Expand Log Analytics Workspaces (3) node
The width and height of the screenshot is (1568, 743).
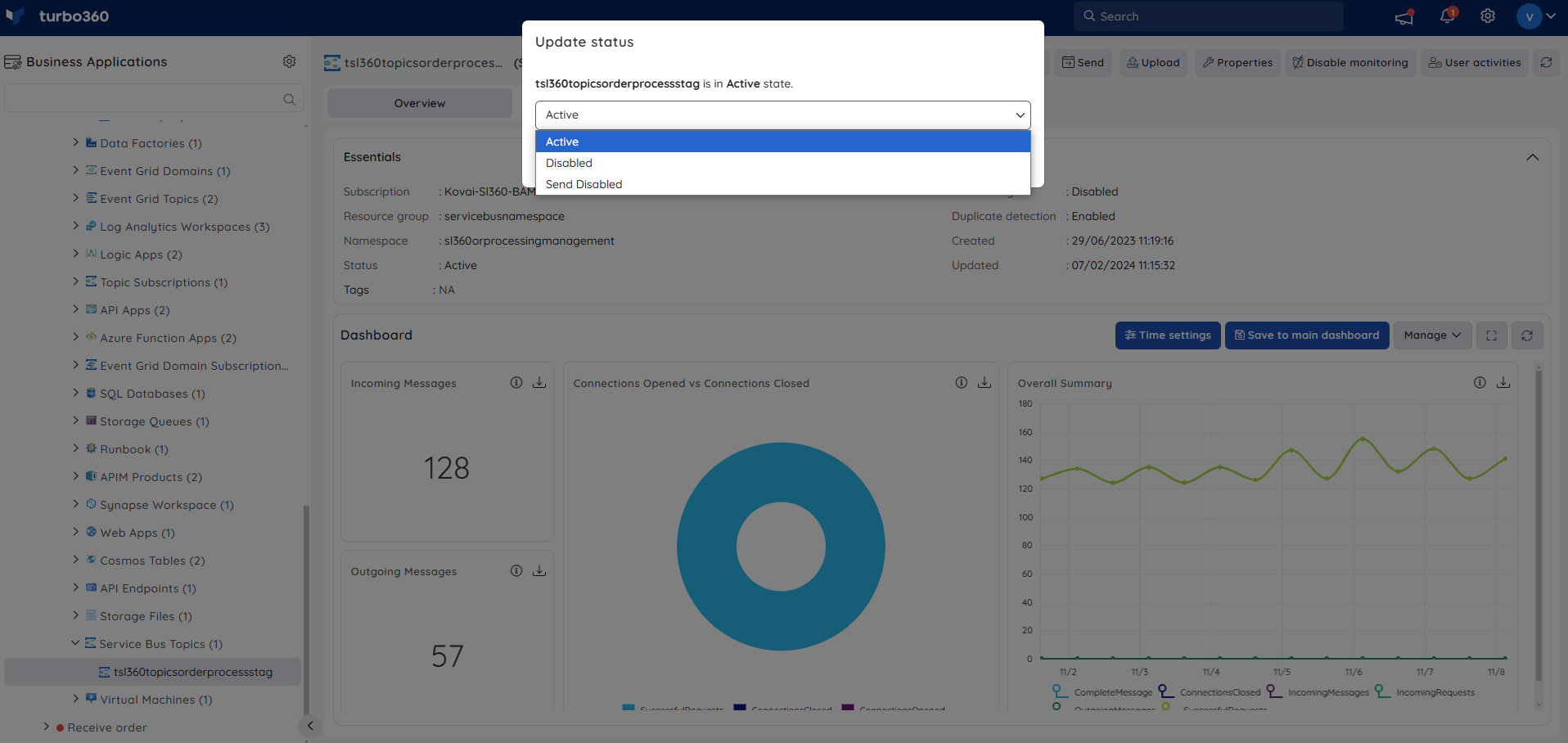coord(75,226)
